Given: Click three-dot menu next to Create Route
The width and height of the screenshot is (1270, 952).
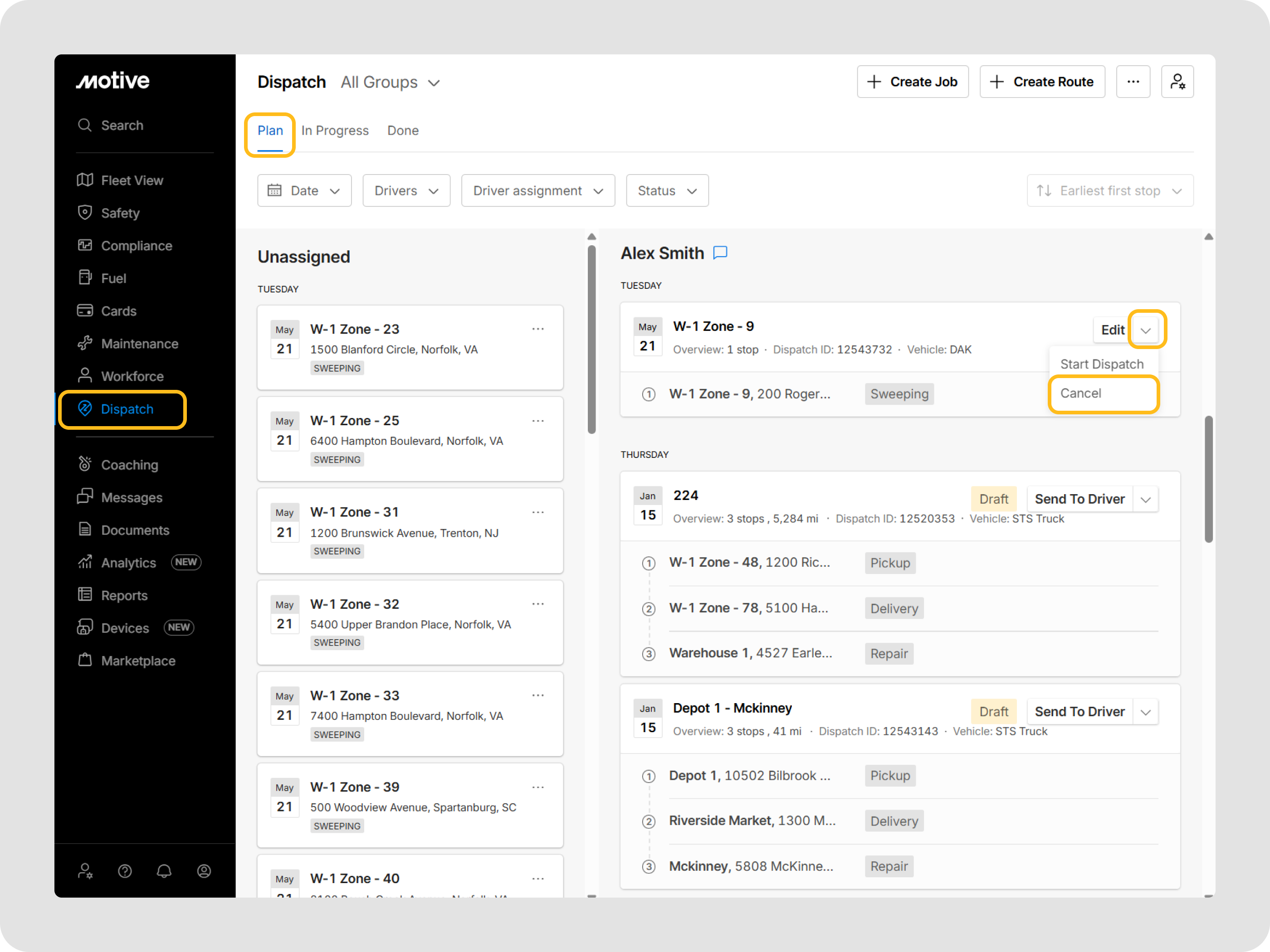Looking at the screenshot, I should click(1133, 82).
